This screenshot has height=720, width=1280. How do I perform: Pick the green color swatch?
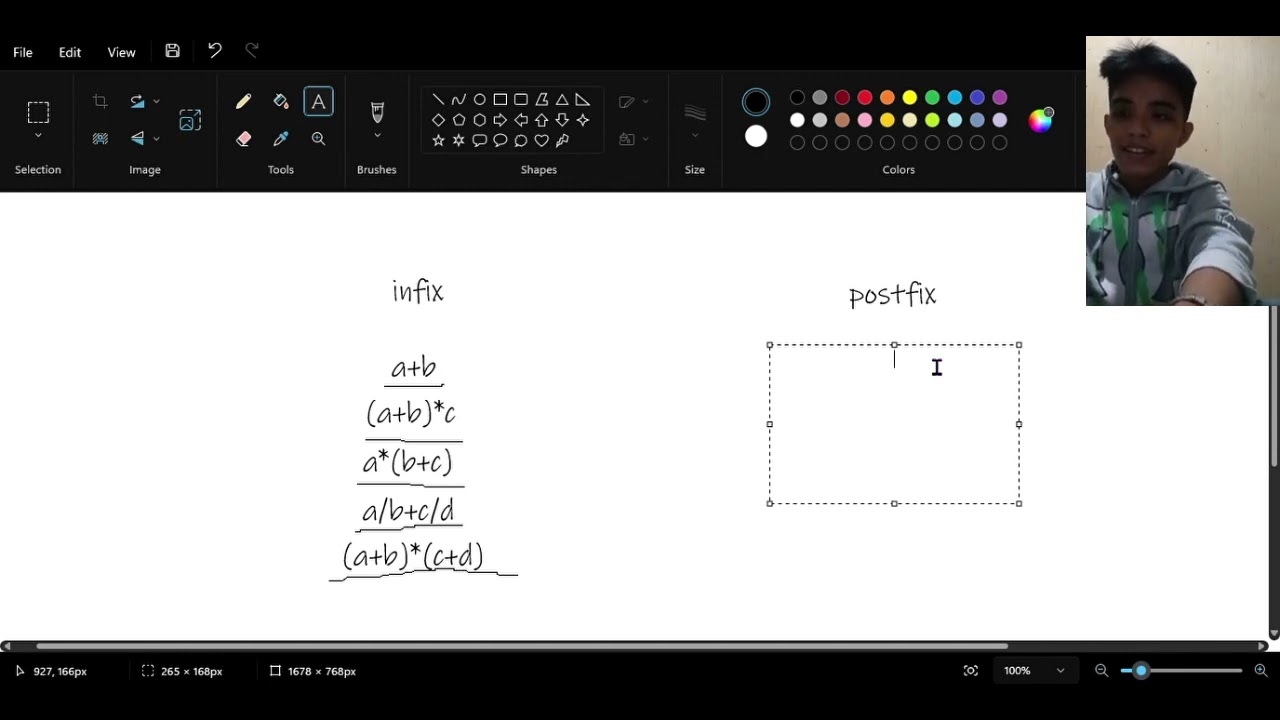(x=932, y=98)
